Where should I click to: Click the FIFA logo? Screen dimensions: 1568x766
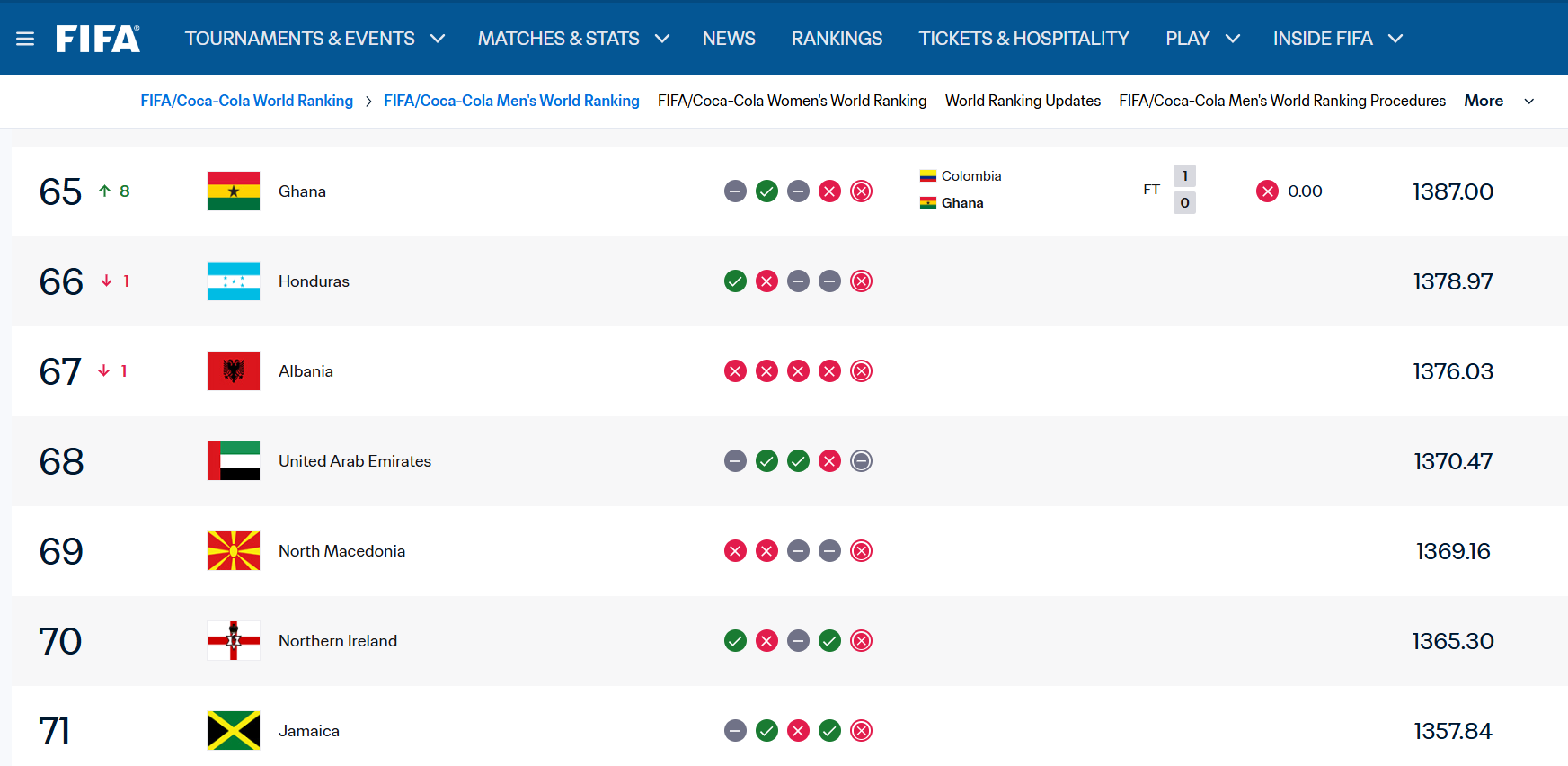pos(98,39)
